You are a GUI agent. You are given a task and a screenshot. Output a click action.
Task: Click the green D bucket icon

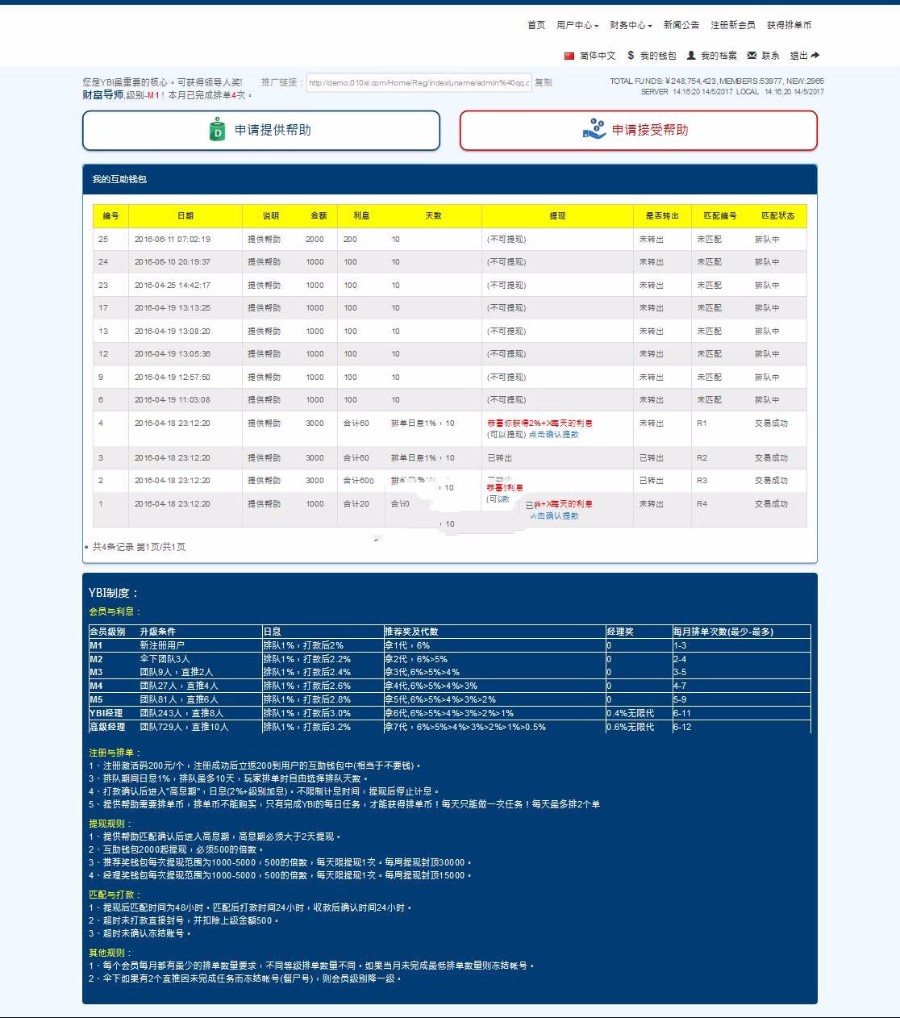click(x=218, y=130)
